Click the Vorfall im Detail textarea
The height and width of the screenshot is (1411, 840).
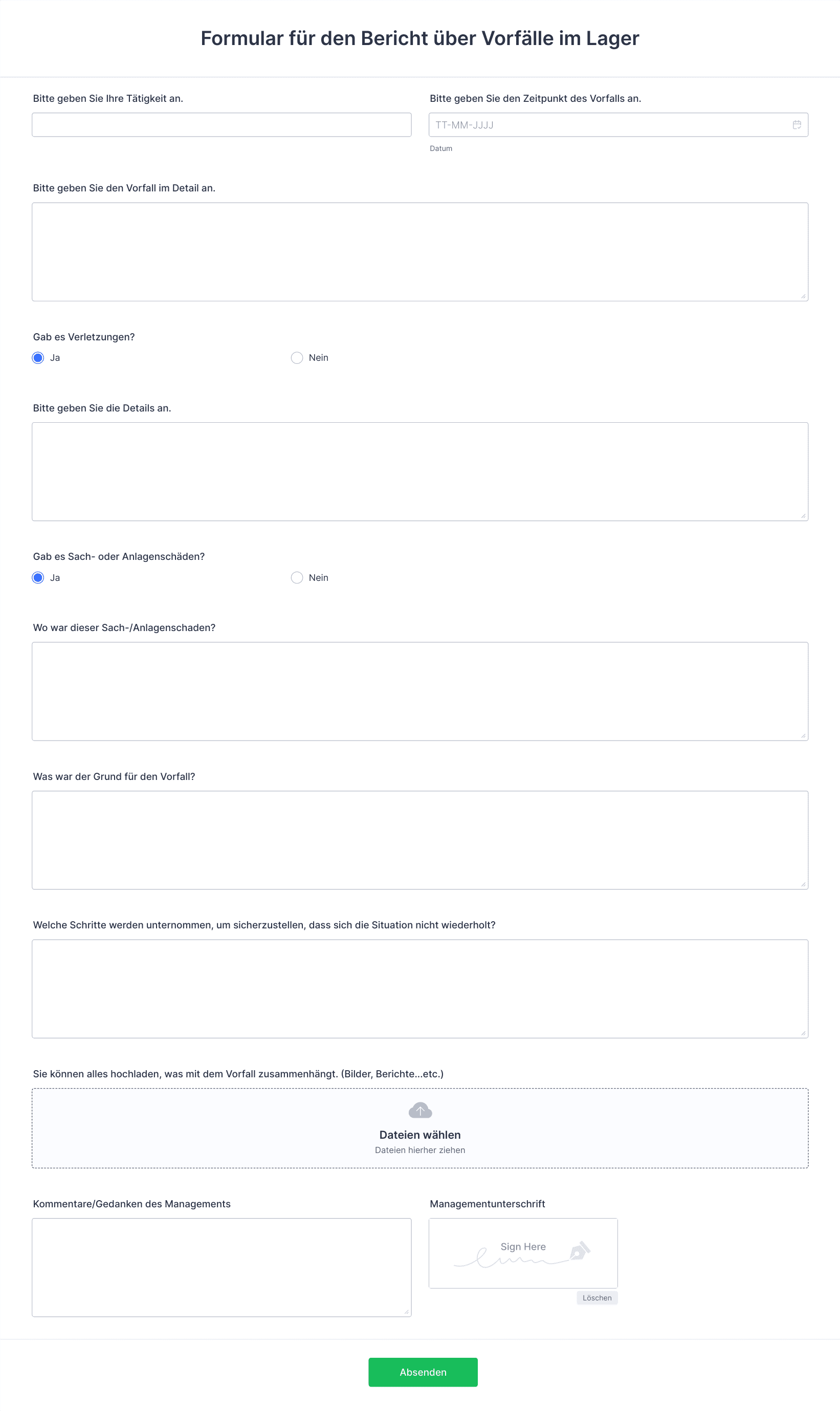[420, 252]
